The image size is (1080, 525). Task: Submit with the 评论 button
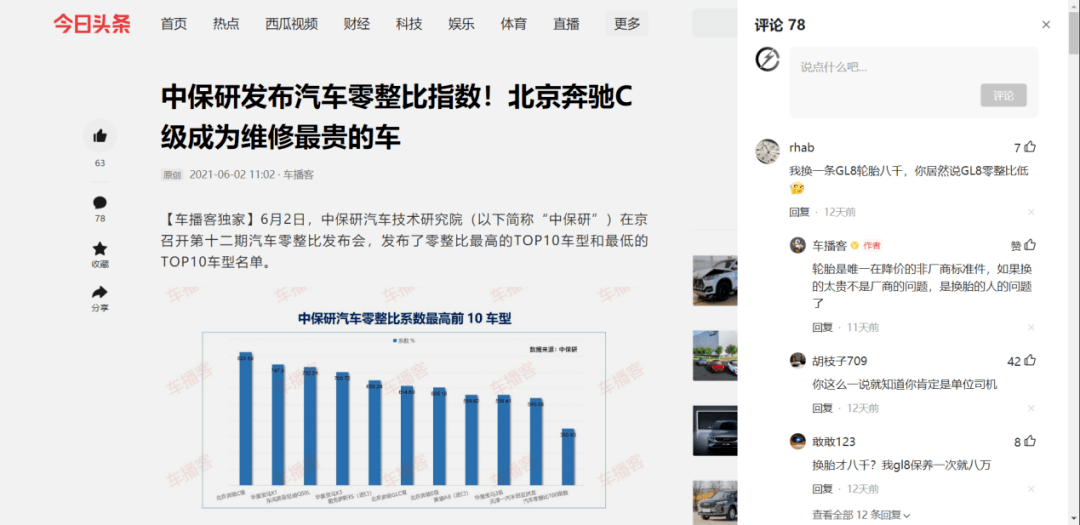pyautogui.click(x=1004, y=96)
